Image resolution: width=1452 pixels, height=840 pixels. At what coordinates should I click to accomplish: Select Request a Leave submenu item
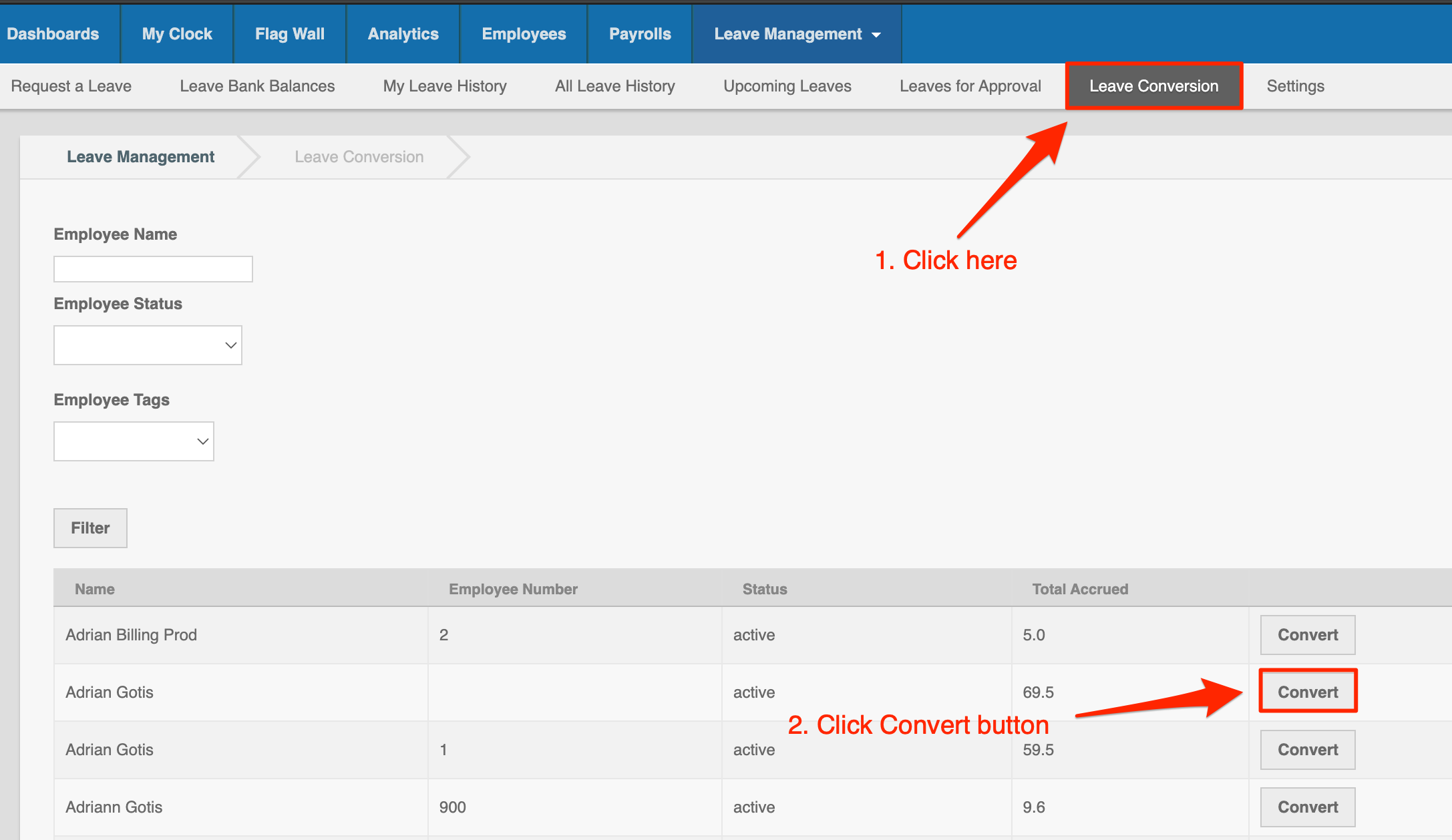(71, 86)
